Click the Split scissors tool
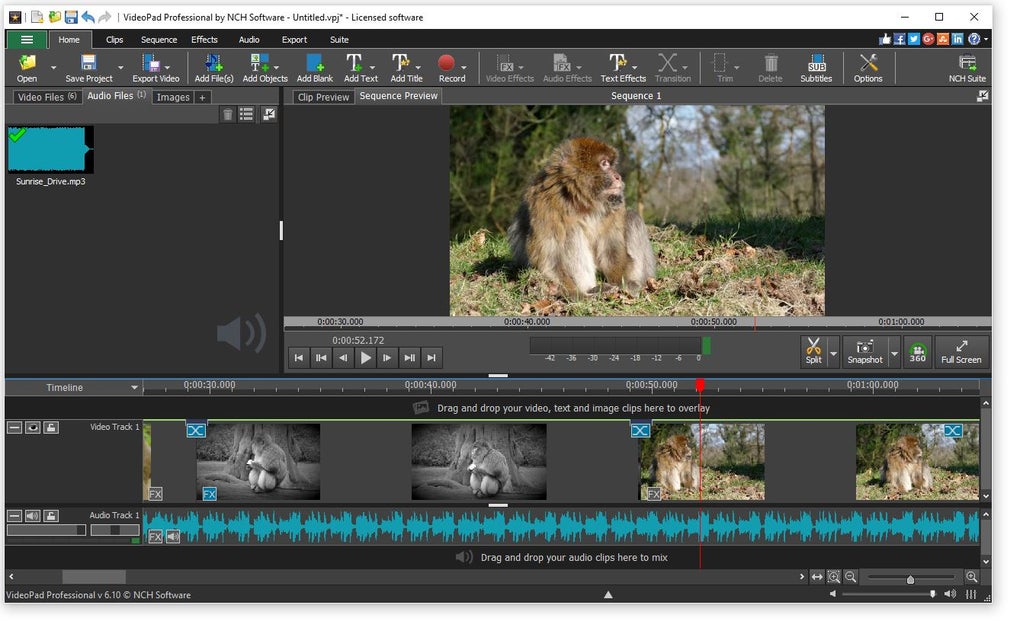The height and width of the screenshot is (631, 1020). [813, 351]
